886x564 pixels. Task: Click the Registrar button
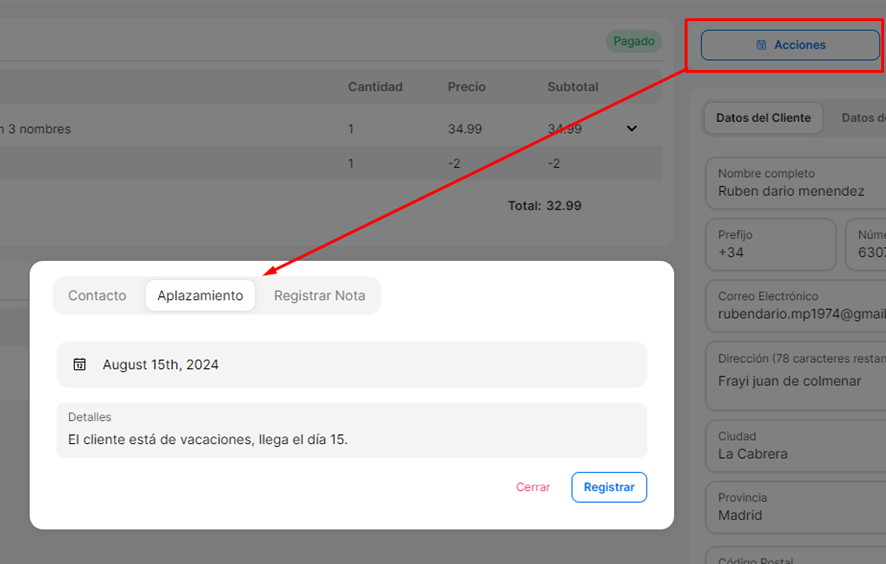pos(609,487)
